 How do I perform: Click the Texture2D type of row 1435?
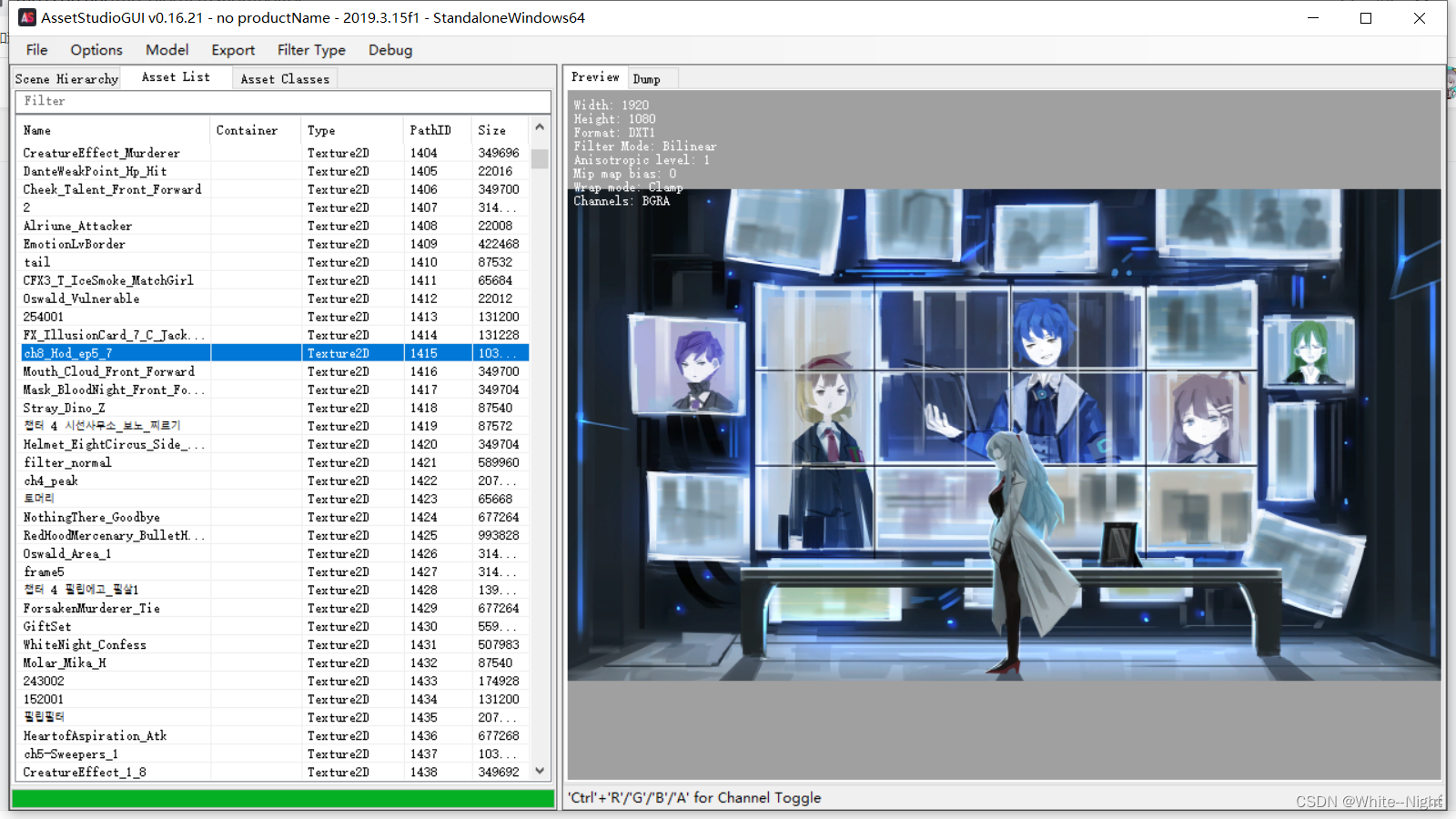click(x=338, y=717)
